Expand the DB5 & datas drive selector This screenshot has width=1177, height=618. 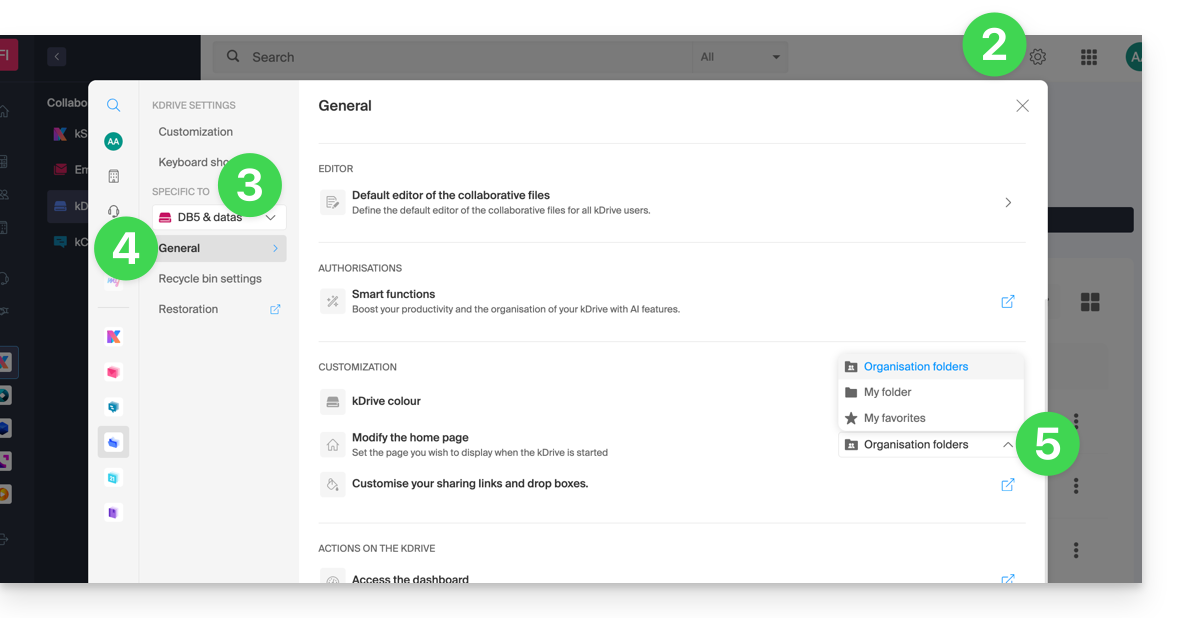pyautogui.click(x=219, y=217)
